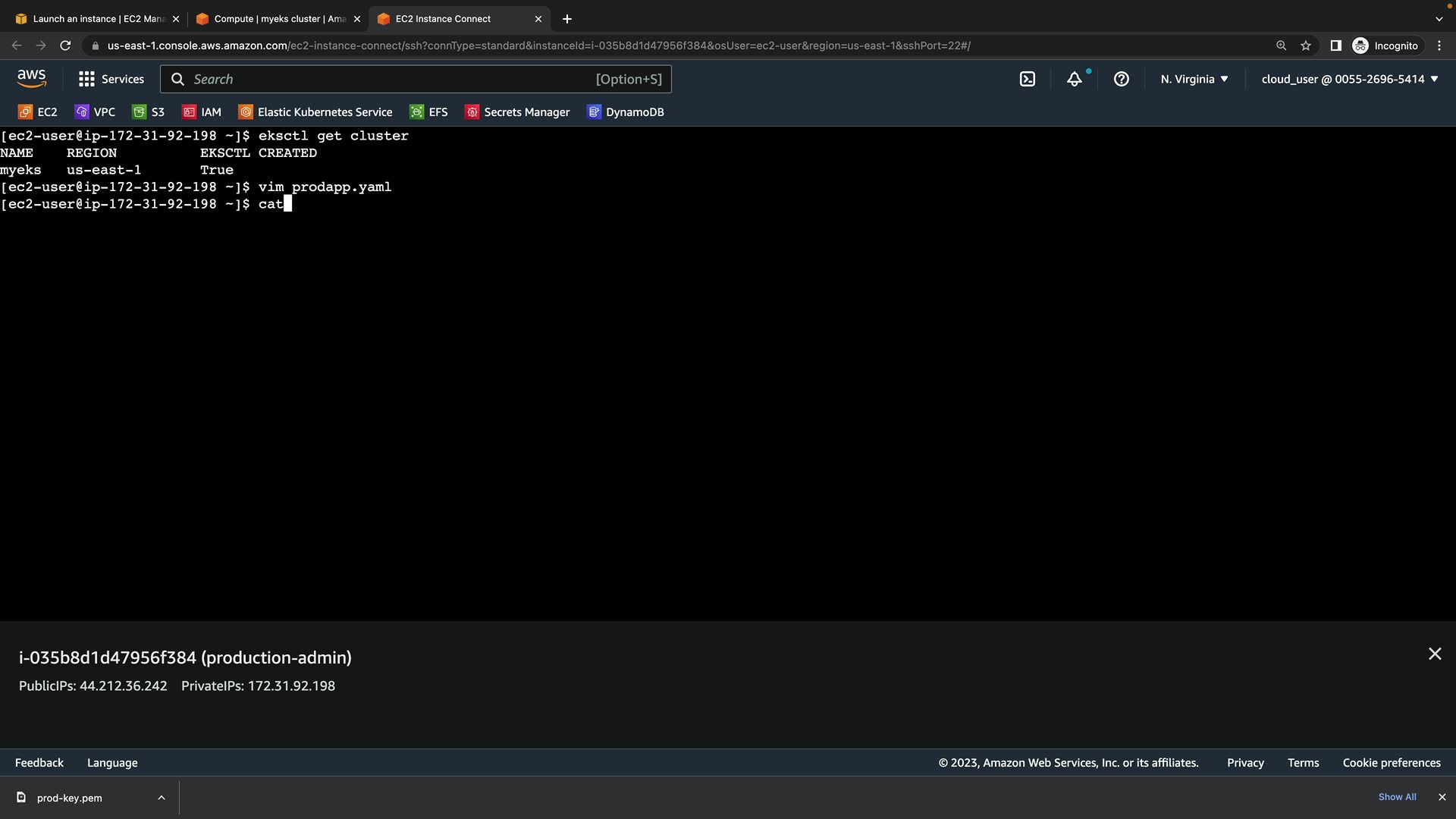This screenshot has width=1456, height=819.
Task: Click the Feedback button
Action: (39, 763)
